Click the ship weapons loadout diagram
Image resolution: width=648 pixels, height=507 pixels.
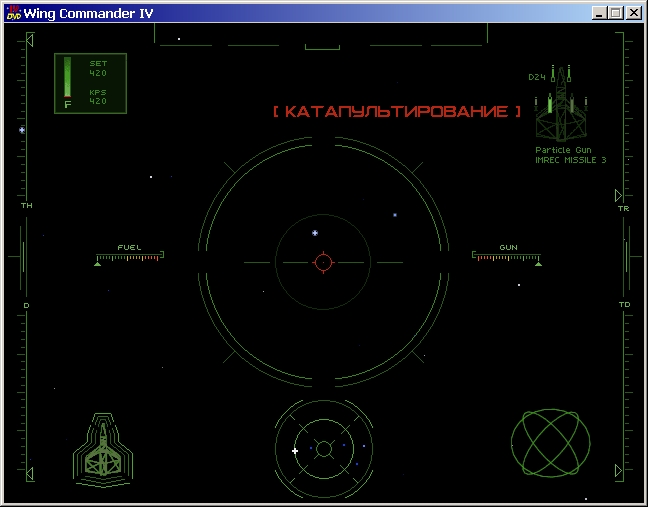pyautogui.click(x=561, y=103)
